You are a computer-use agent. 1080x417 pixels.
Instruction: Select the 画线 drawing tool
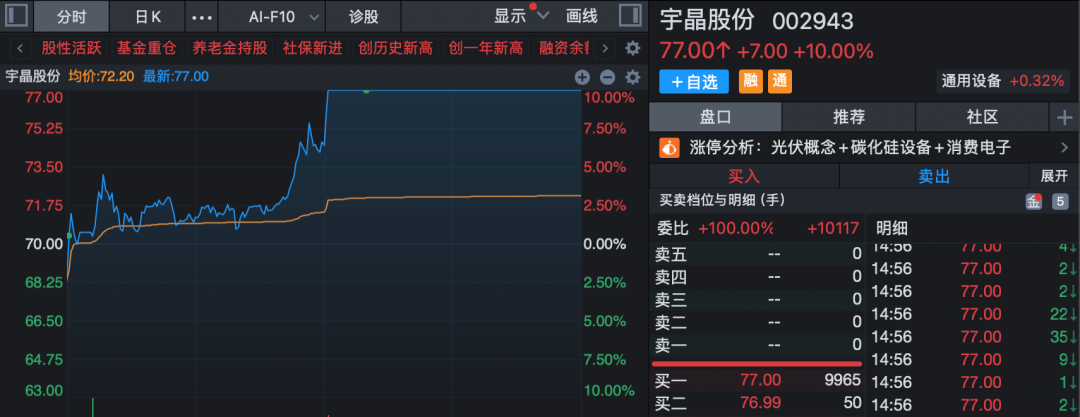581,16
